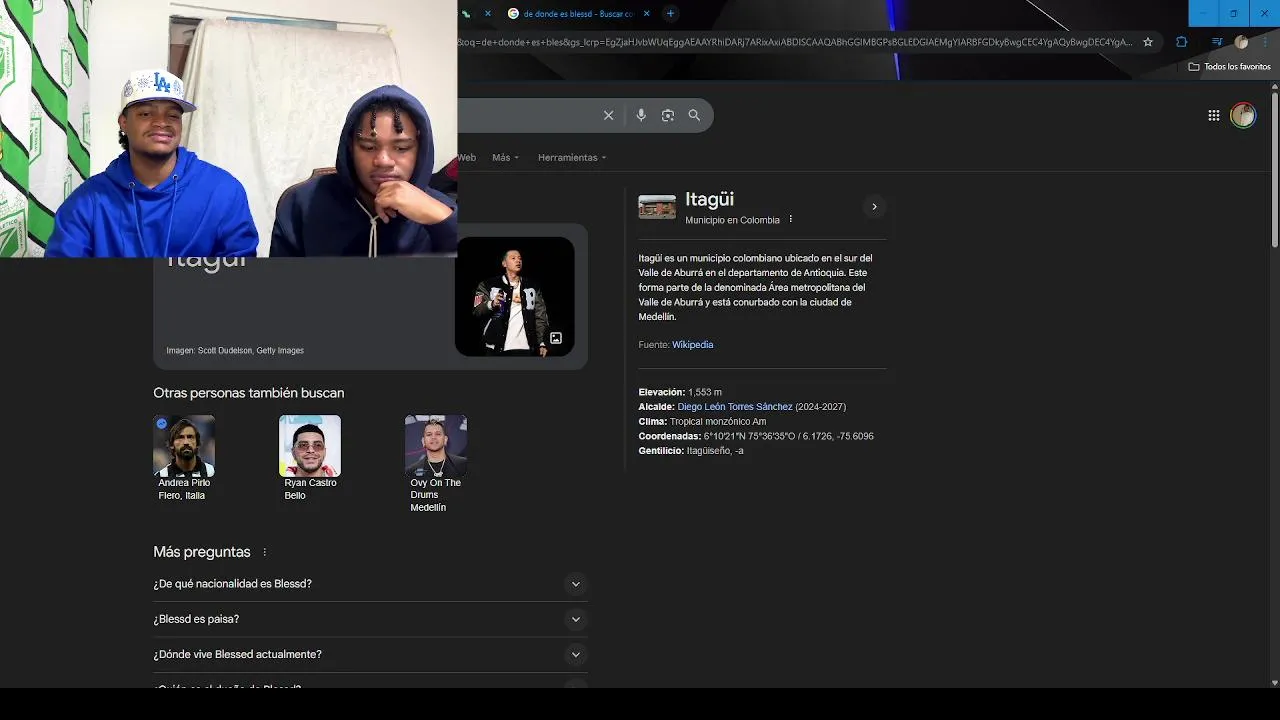Expand '¿Dónde vive Blessed actualmente?'
1280x720 pixels.
tap(370, 655)
